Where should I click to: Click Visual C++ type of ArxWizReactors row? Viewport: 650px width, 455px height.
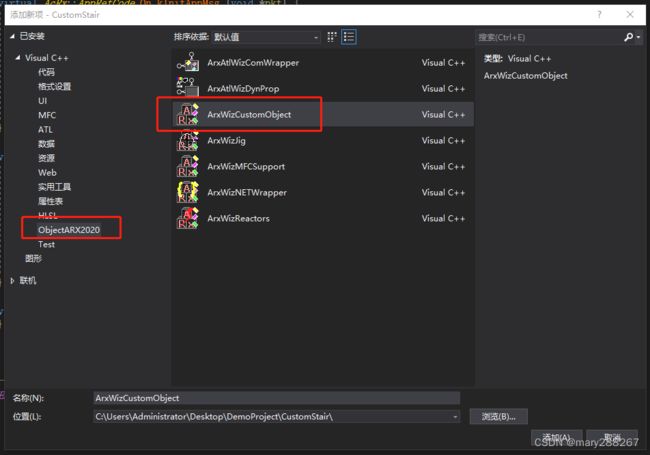coord(443,218)
